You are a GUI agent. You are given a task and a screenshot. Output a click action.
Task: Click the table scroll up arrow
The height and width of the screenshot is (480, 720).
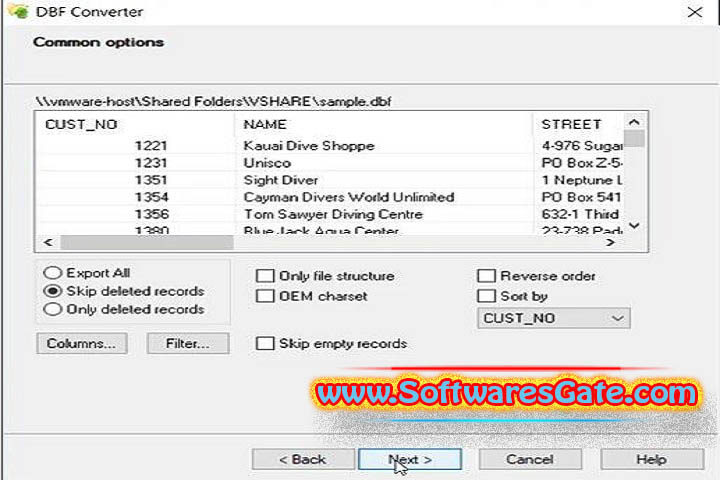click(634, 122)
